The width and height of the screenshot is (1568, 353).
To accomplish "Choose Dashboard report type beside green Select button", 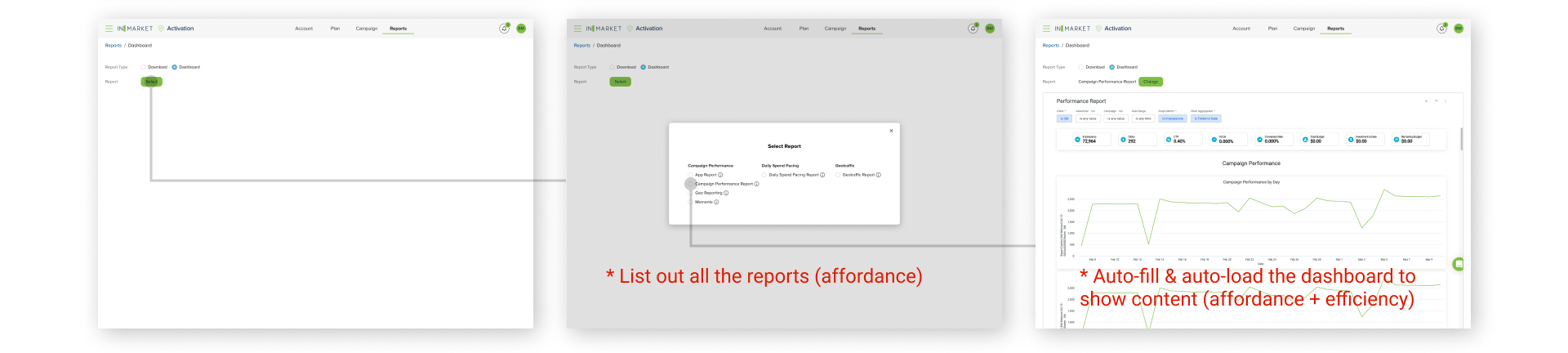I will pyautogui.click(x=175, y=67).
